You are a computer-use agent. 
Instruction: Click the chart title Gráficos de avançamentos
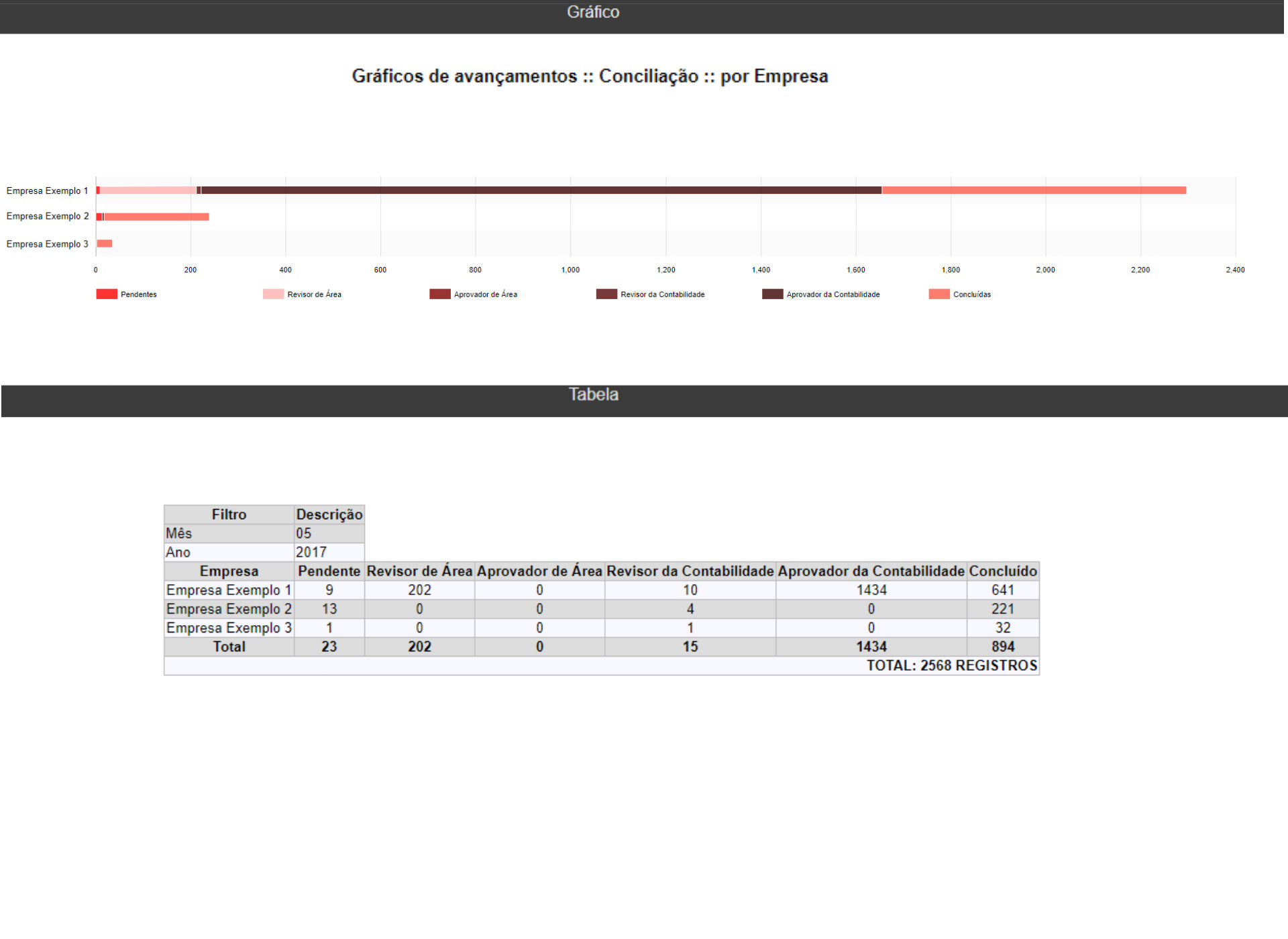click(590, 76)
